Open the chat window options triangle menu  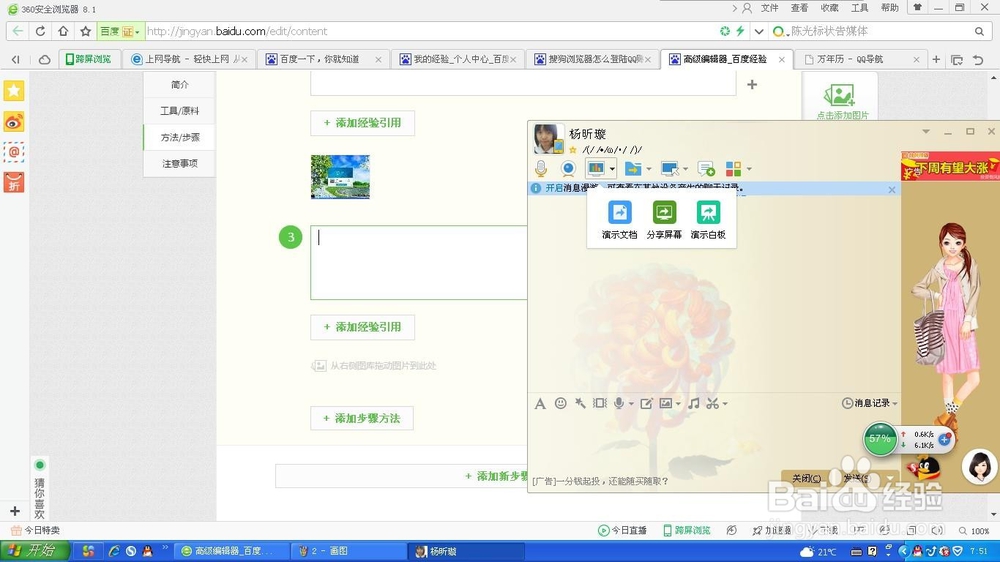[x=925, y=131]
